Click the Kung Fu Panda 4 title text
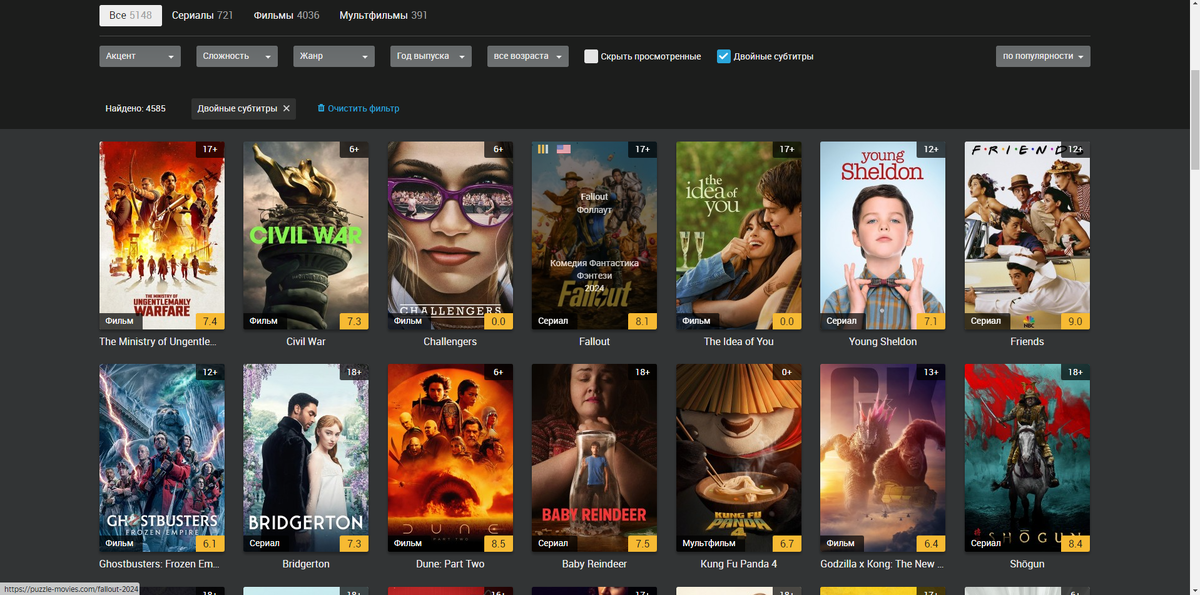Image resolution: width=1200 pixels, height=595 pixels. click(739, 564)
